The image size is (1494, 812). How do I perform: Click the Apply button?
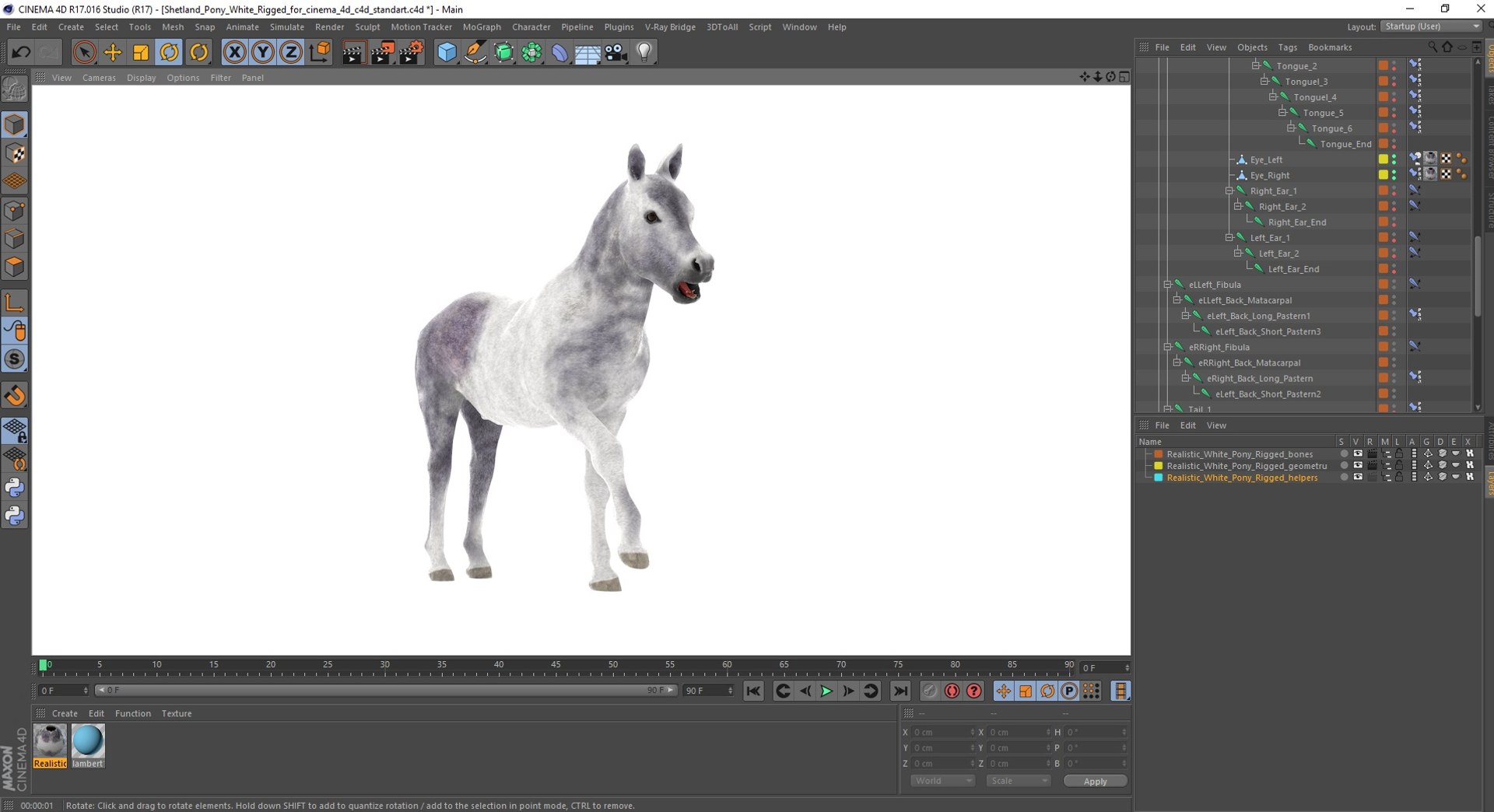click(x=1095, y=781)
